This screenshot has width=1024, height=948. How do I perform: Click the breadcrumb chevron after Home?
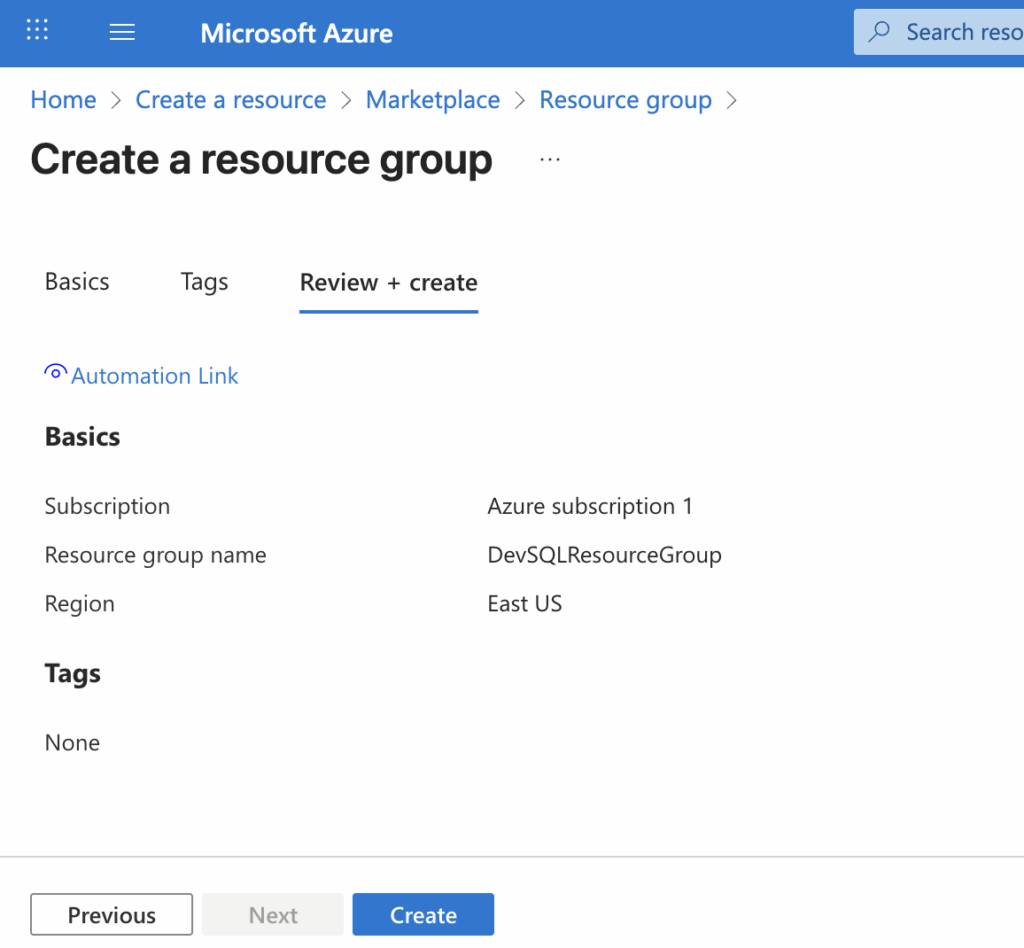pyautogui.click(x=115, y=100)
